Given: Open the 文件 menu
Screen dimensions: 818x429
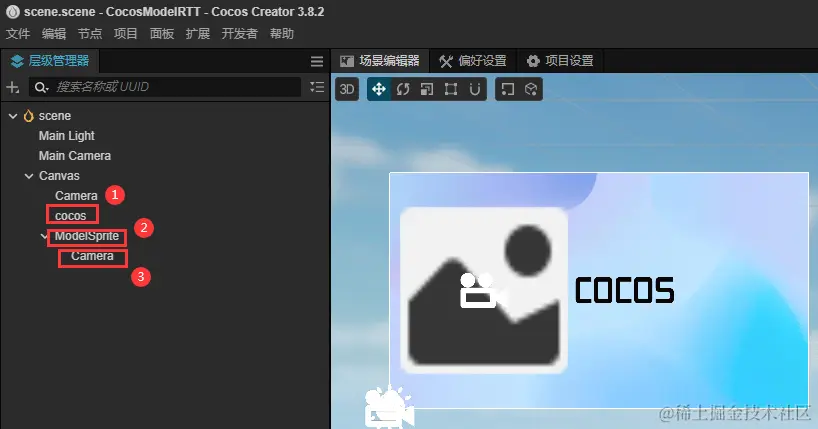Looking at the screenshot, I should pos(18,34).
